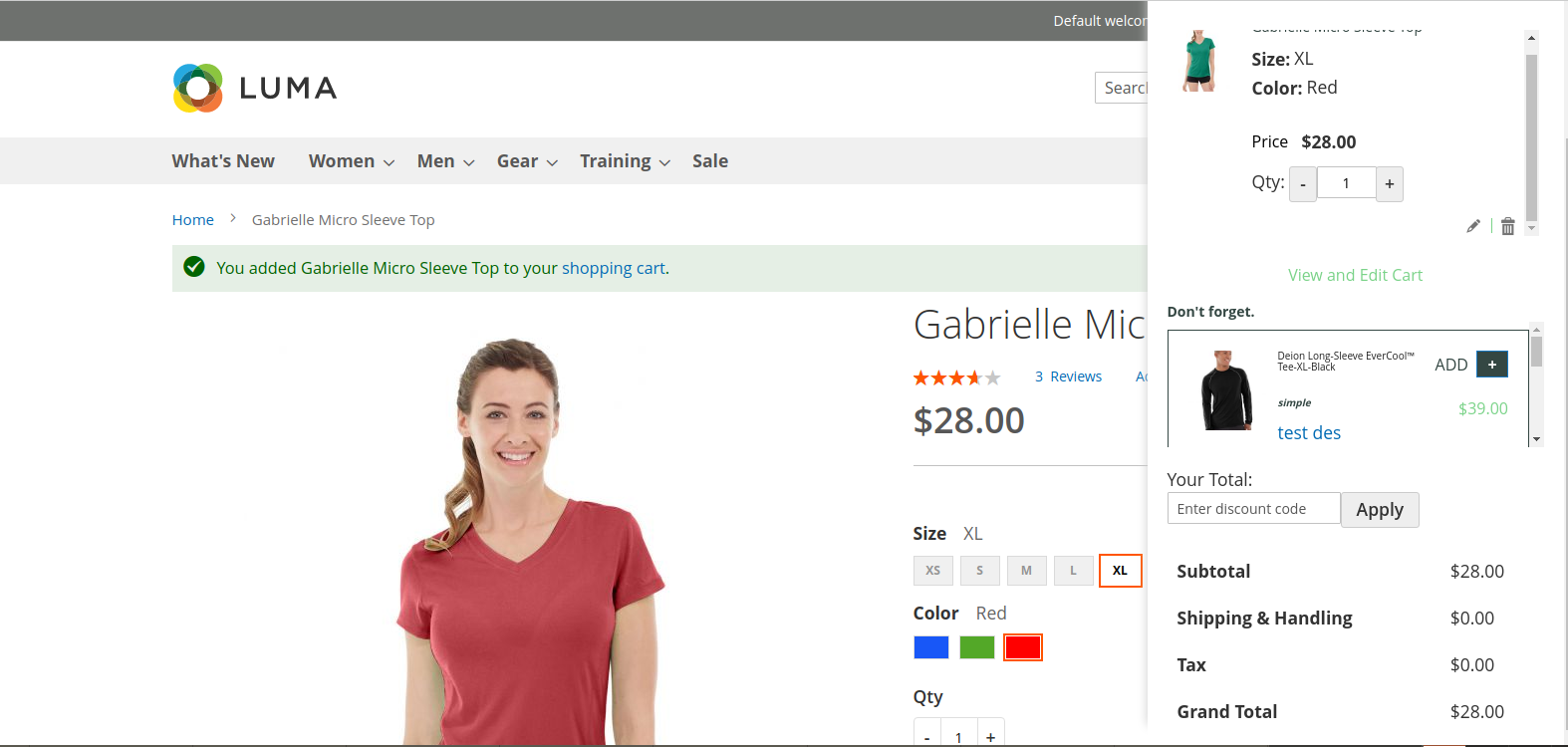Click the main product photo
The width and height of the screenshot is (1568, 747).
(530, 541)
